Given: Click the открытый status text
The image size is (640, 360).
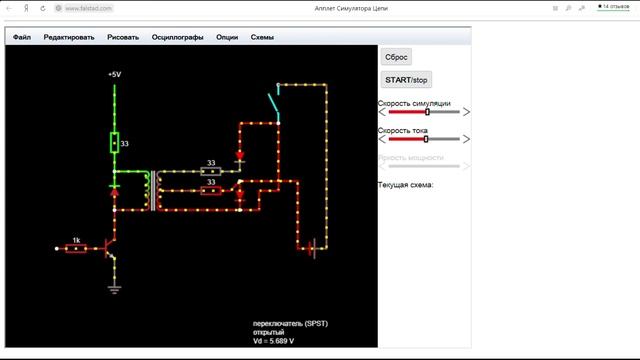Looking at the screenshot, I should pyautogui.click(x=268, y=332).
